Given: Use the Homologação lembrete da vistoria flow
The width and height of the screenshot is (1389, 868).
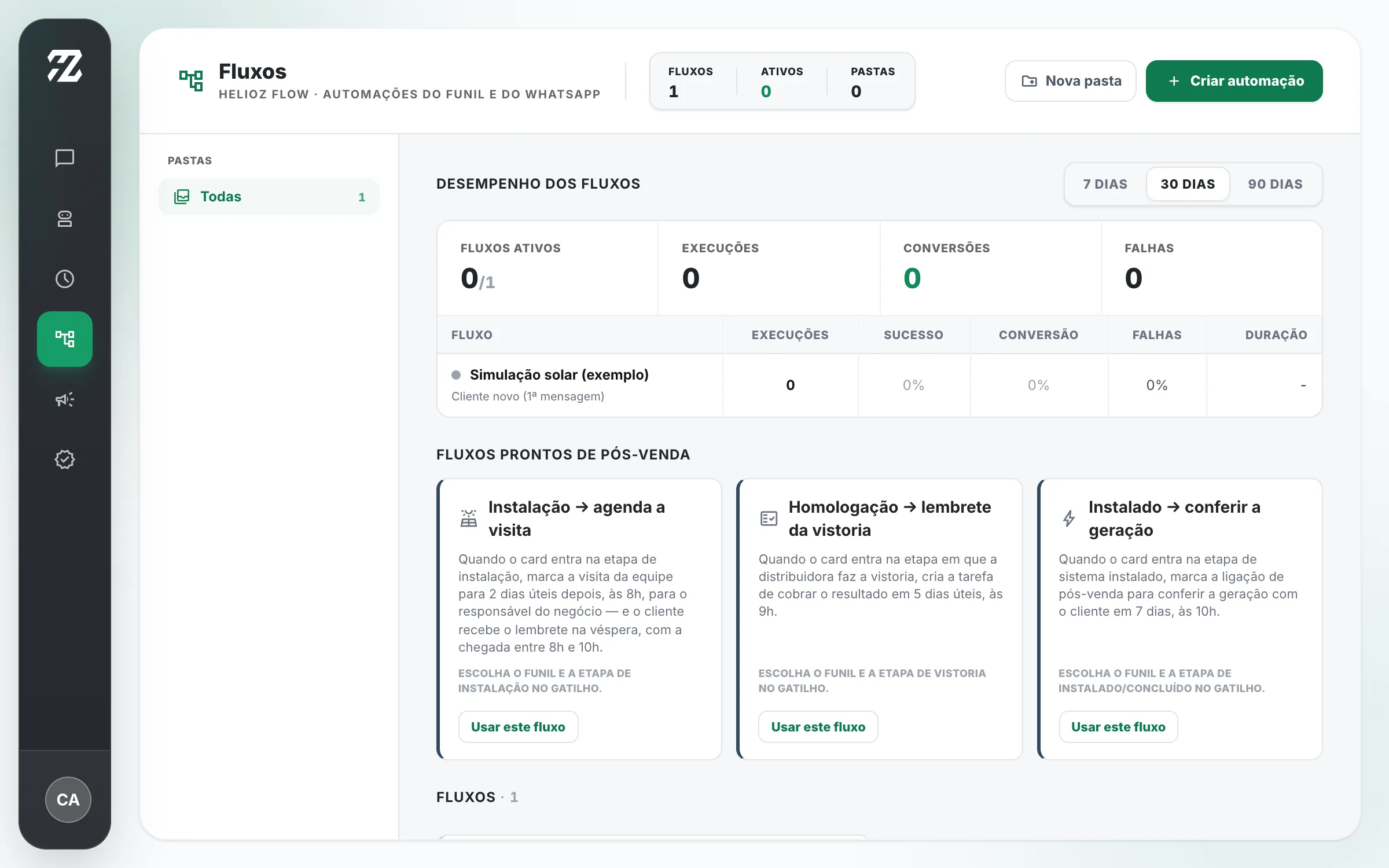Looking at the screenshot, I should (818, 727).
